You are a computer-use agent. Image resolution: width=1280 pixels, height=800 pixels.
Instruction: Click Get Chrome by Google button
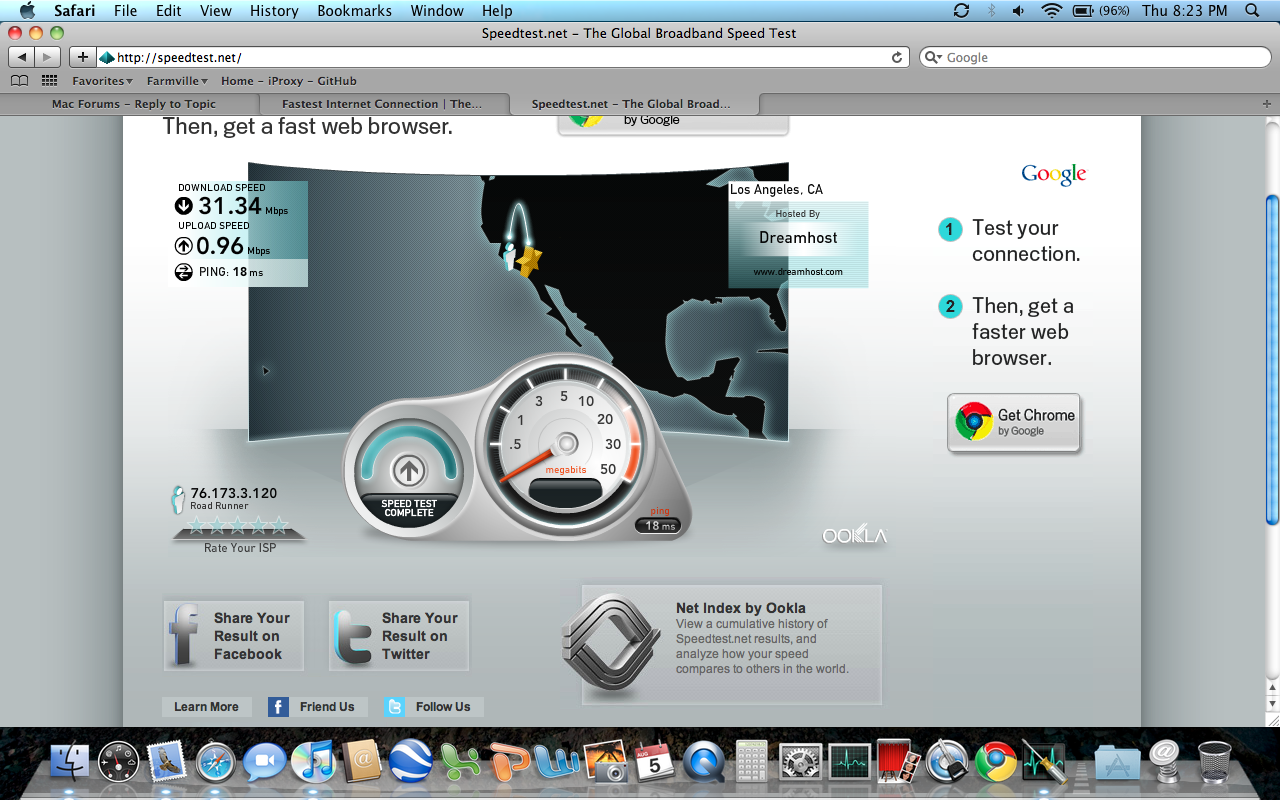pyautogui.click(x=1014, y=423)
